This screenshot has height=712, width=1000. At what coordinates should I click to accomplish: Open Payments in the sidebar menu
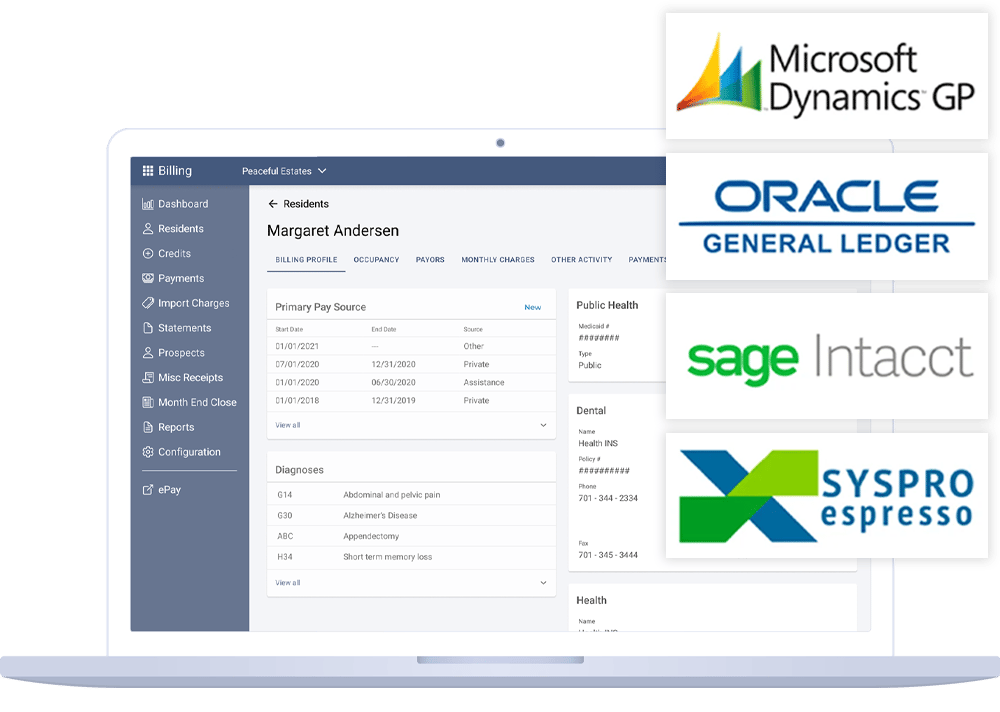click(x=181, y=278)
